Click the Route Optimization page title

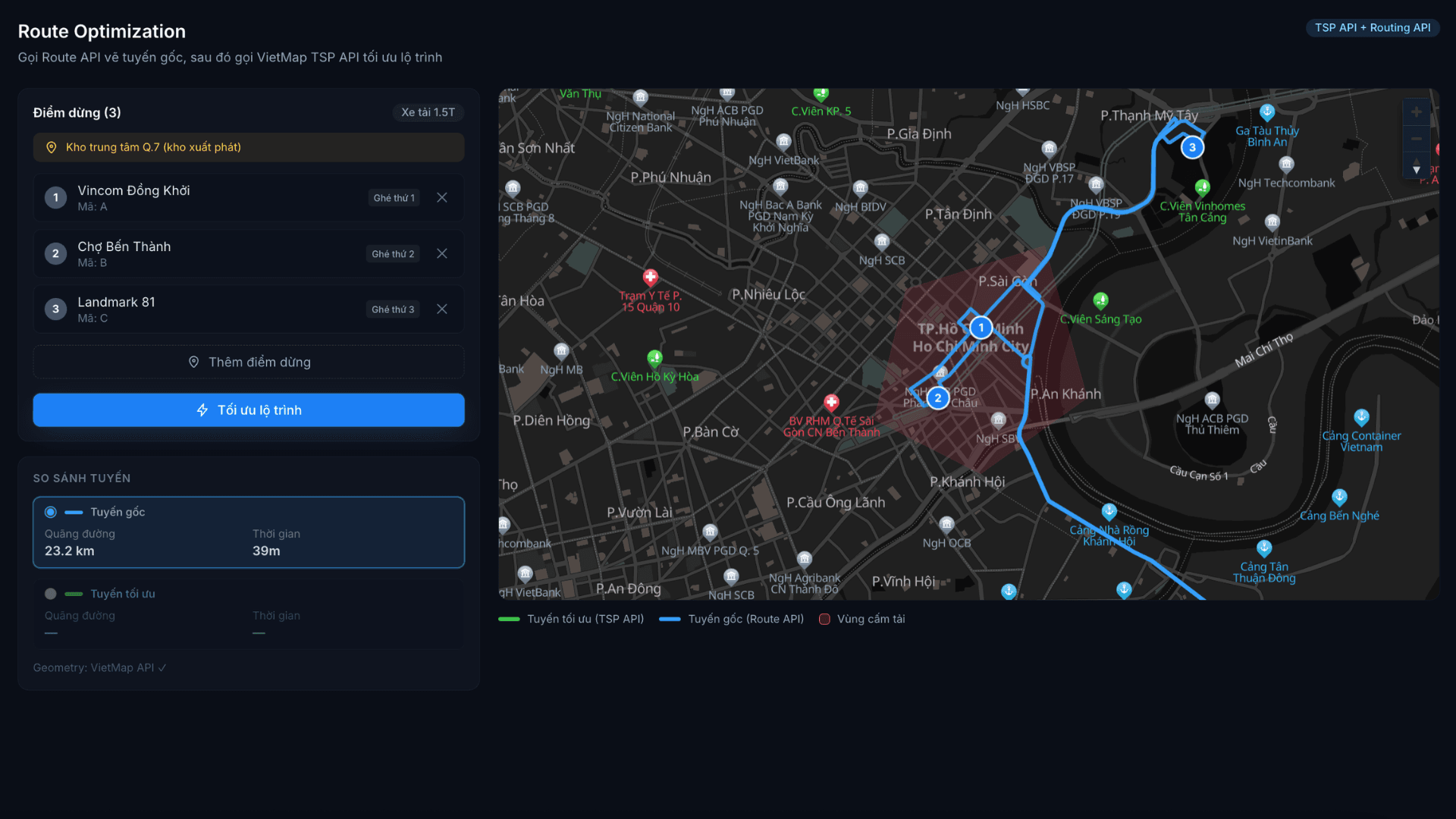click(102, 32)
